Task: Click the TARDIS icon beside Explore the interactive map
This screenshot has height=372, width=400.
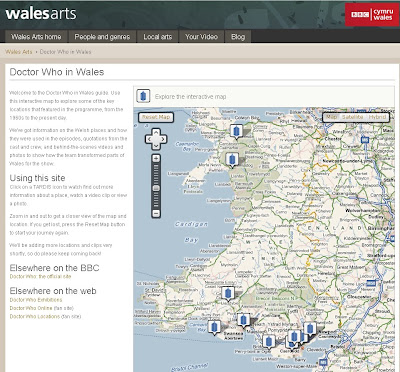Action: 143,96
